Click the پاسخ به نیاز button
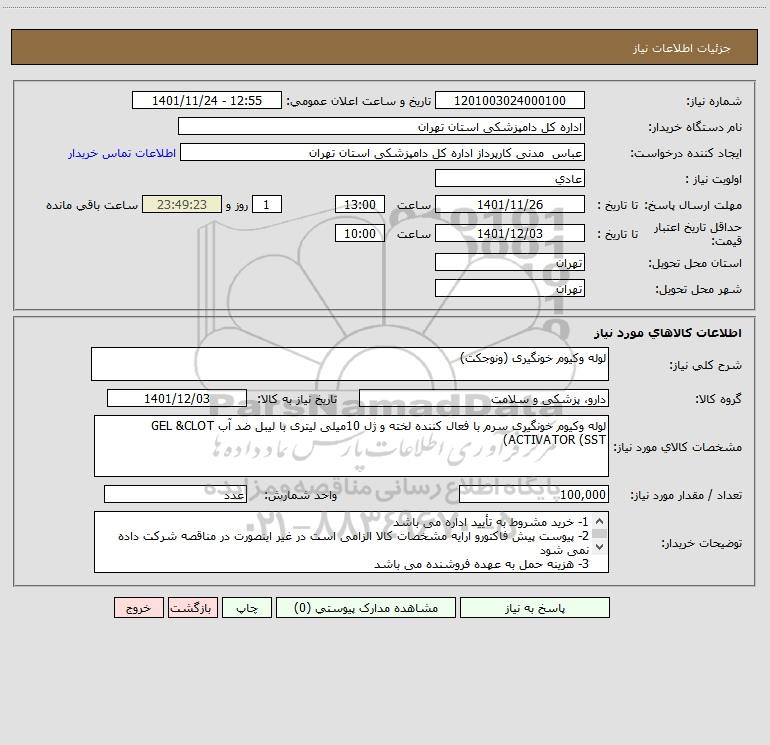 point(534,608)
